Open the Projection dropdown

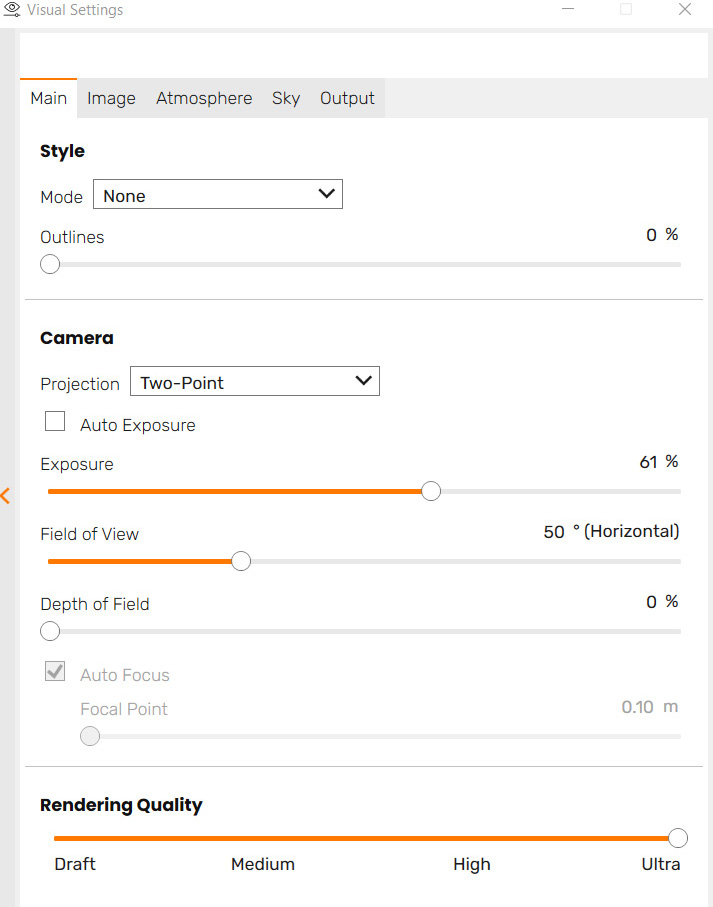255,382
